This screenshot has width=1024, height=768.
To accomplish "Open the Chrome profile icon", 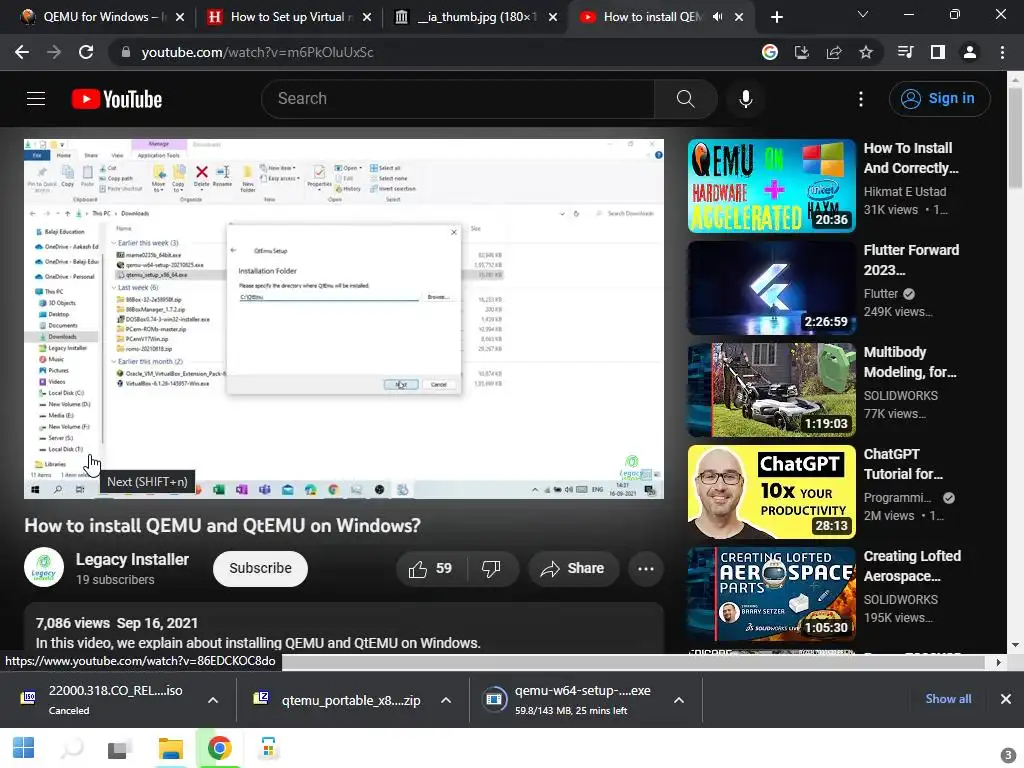I will [969, 52].
